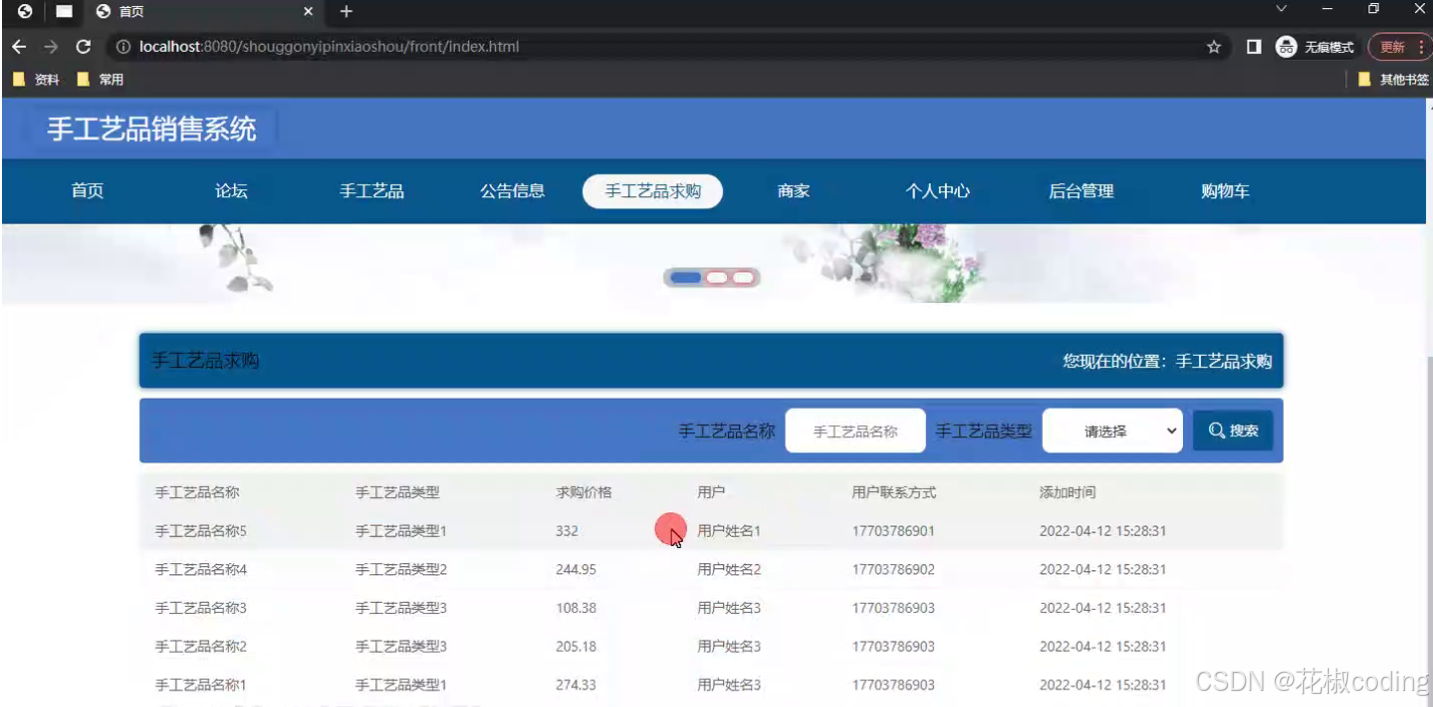This screenshot has width=1433, height=707.
Task: Switch to the 论坛 navigation tab
Action: 230,191
